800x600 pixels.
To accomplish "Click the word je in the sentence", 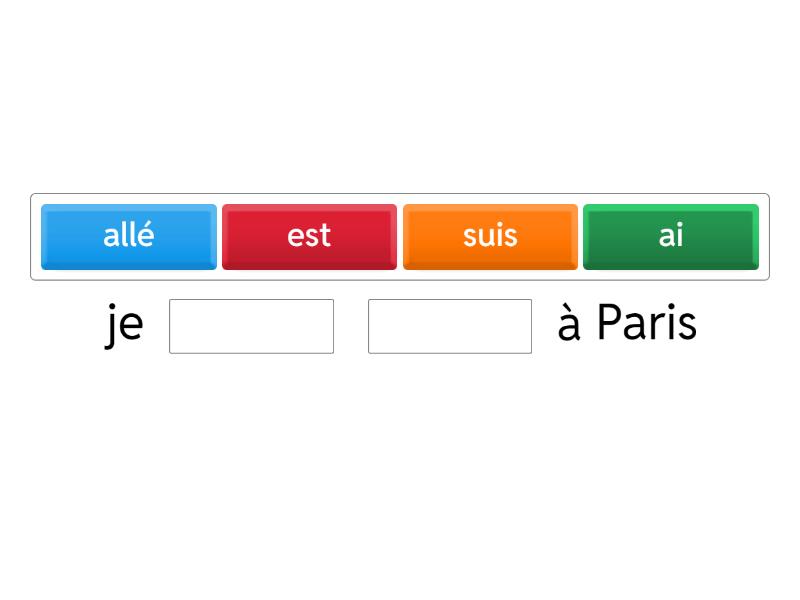I will tap(124, 322).
